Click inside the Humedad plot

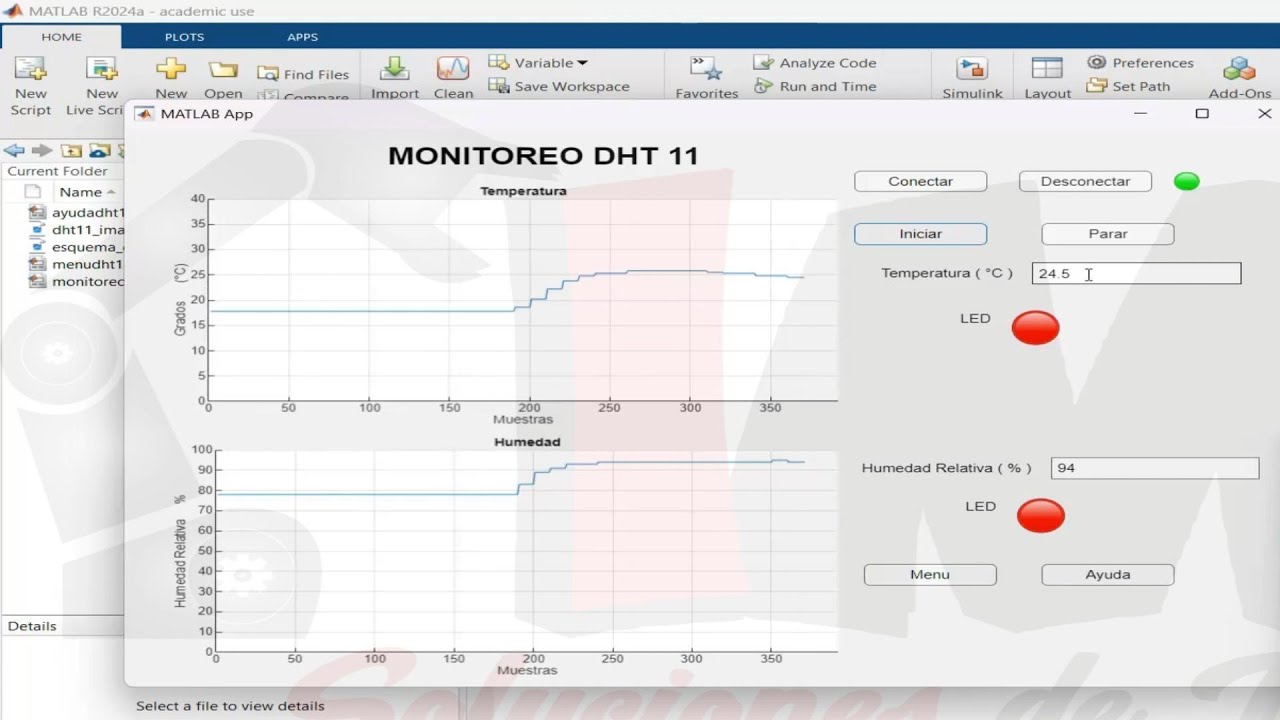[x=526, y=551]
